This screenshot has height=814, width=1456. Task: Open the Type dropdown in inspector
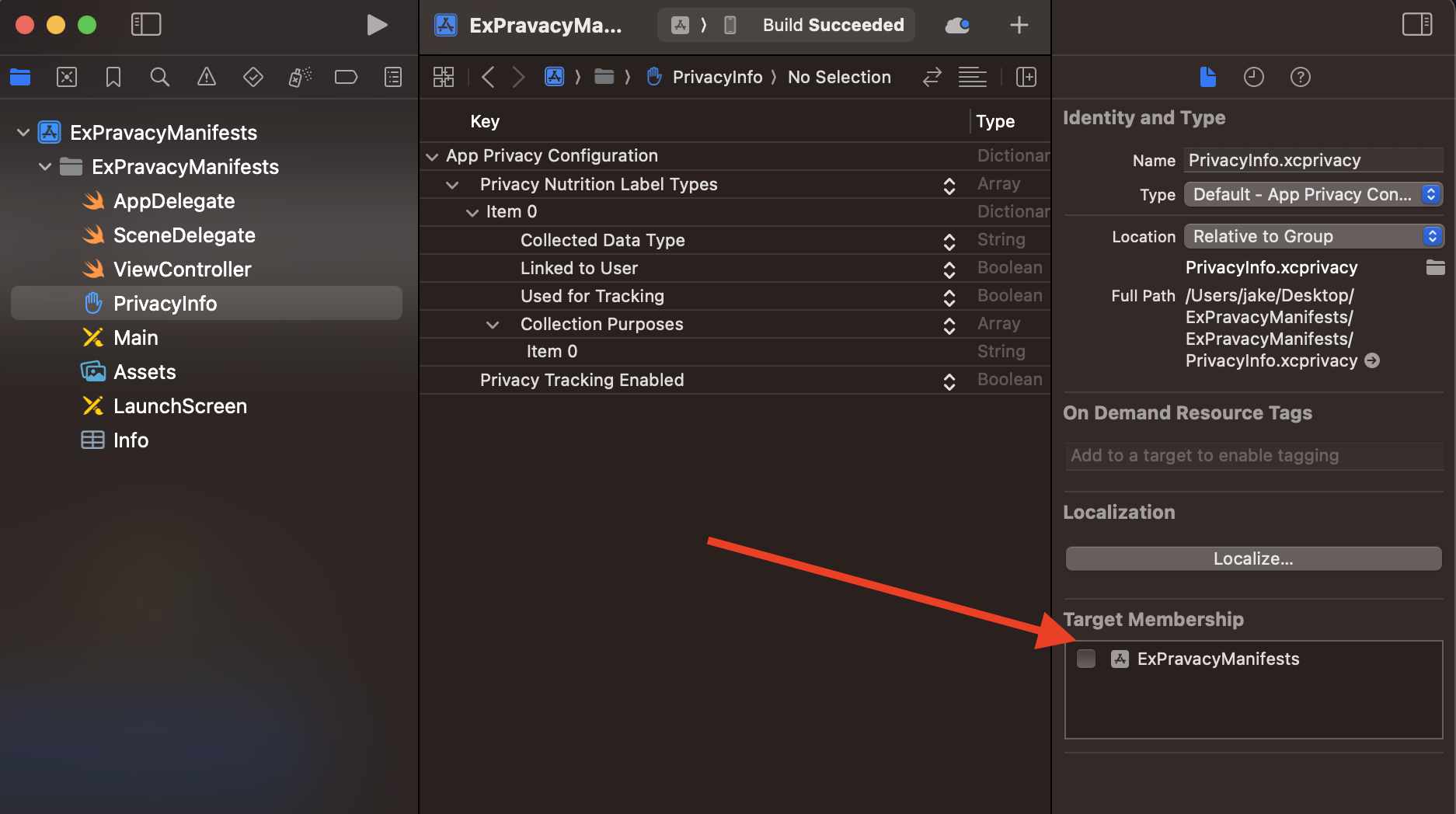[x=1313, y=194]
